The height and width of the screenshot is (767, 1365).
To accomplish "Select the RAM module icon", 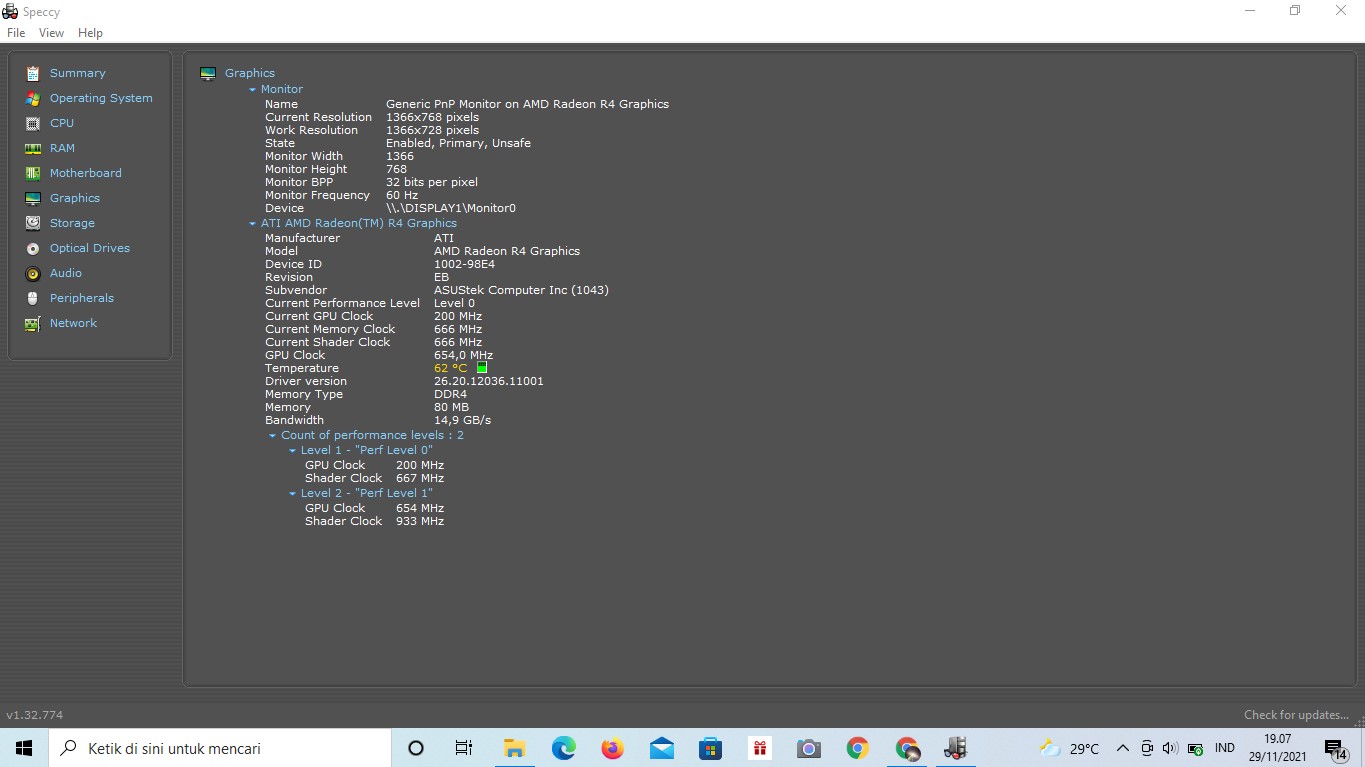I will [x=33, y=148].
